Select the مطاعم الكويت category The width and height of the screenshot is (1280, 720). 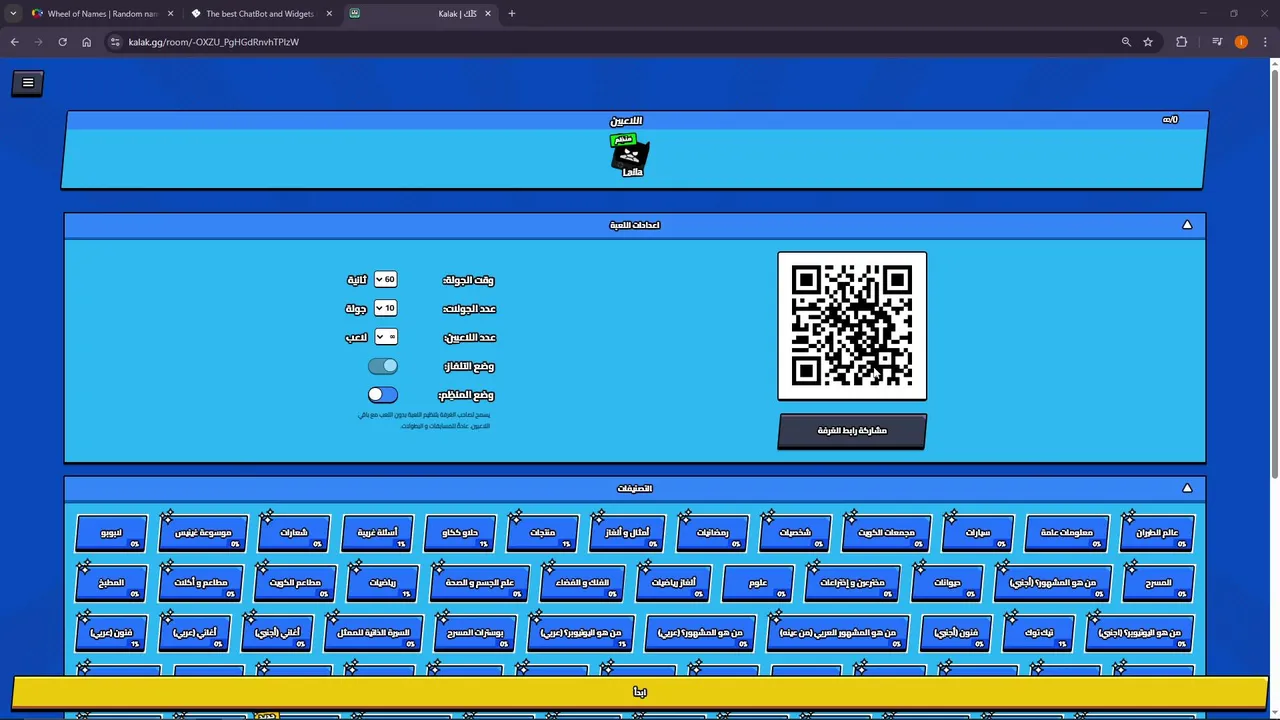295,583
